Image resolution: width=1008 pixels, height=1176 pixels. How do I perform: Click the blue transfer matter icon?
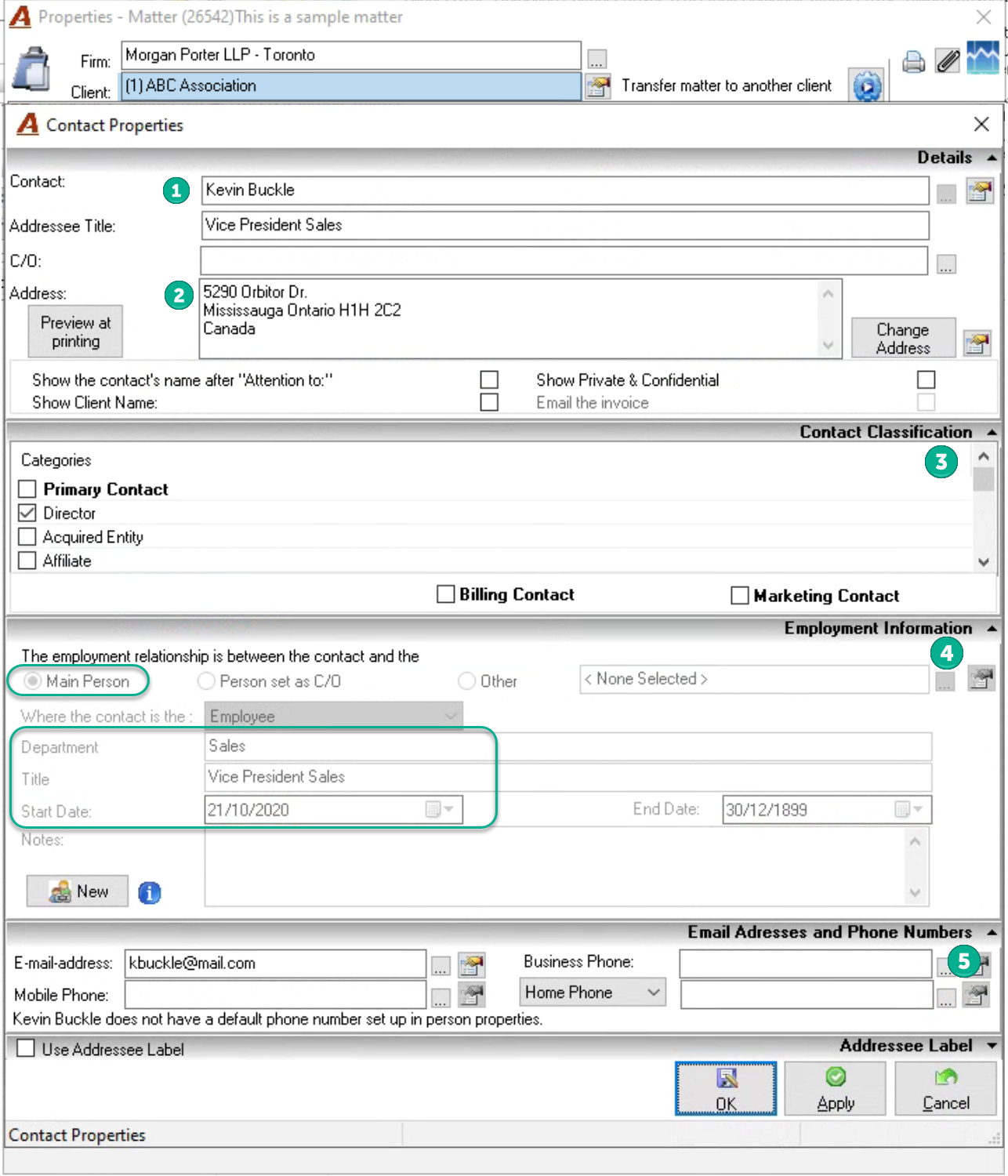point(867,85)
